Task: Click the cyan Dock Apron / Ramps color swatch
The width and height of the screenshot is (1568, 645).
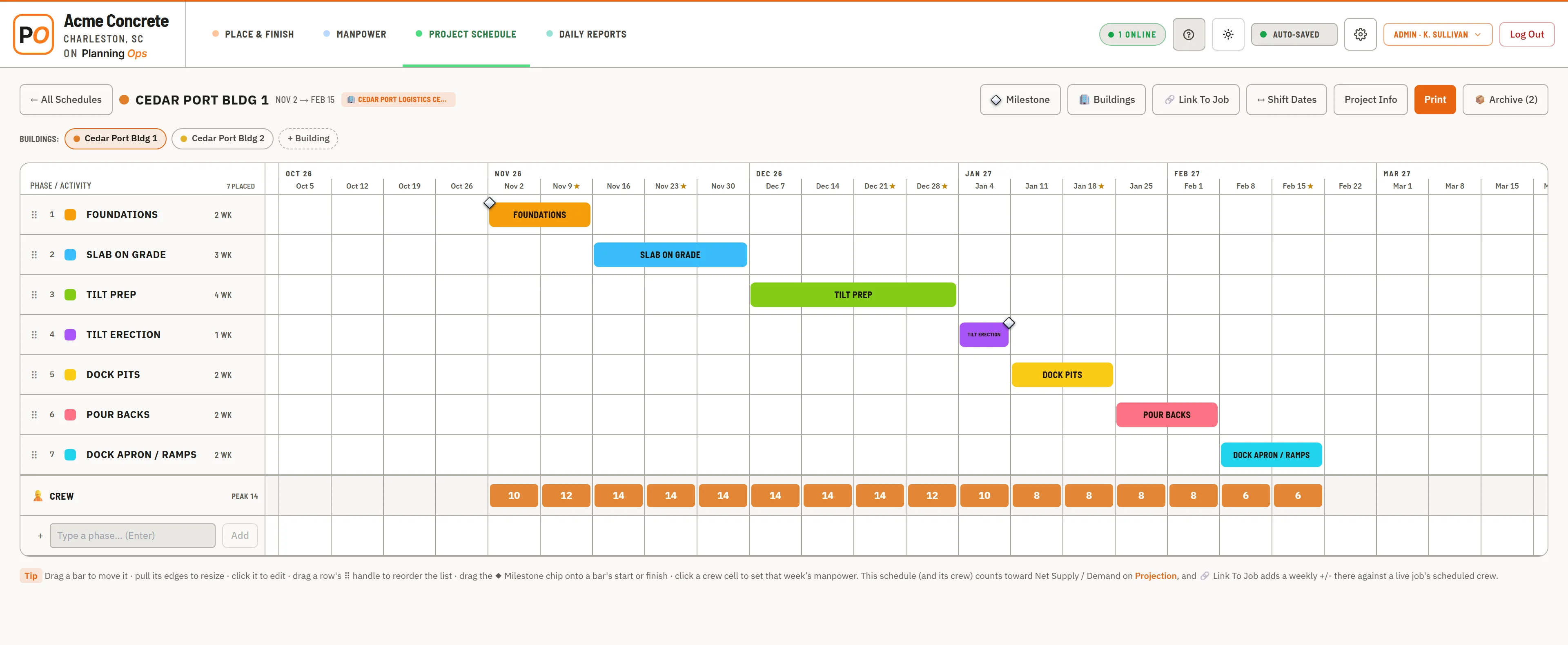Action: 71,455
